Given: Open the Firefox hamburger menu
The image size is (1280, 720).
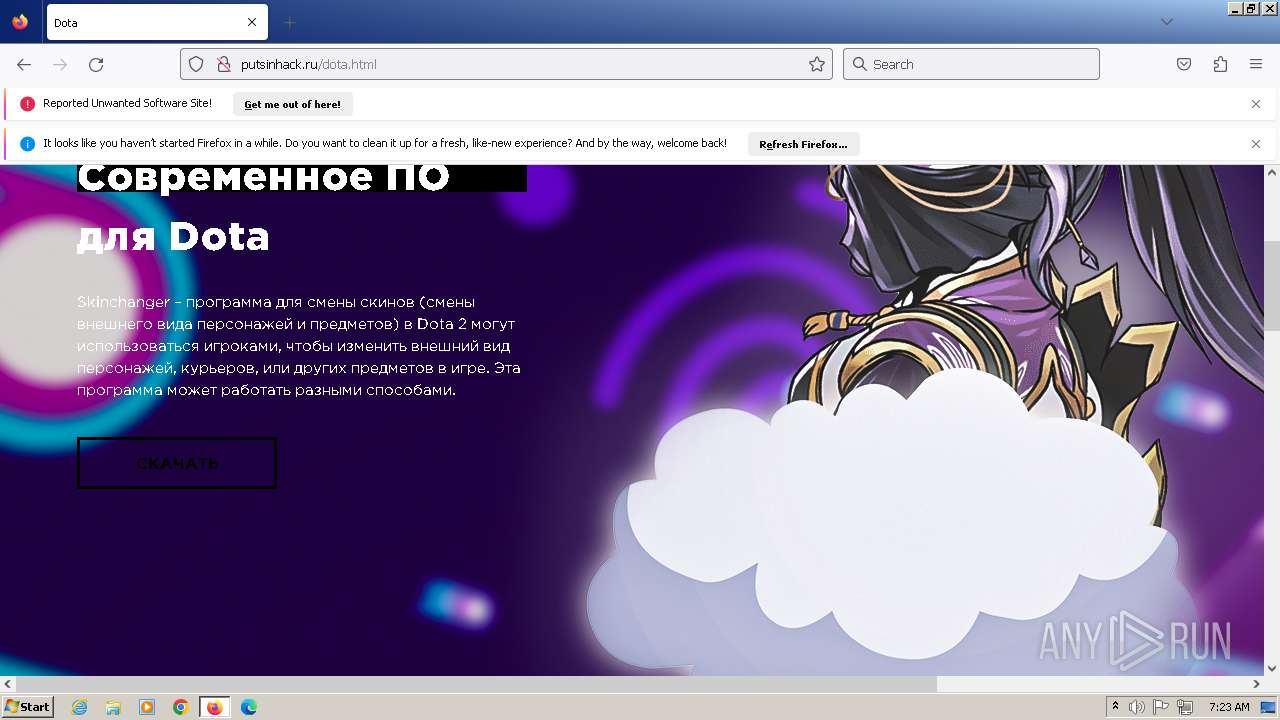Looking at the screenshot, I should (x=1256, y=64).
